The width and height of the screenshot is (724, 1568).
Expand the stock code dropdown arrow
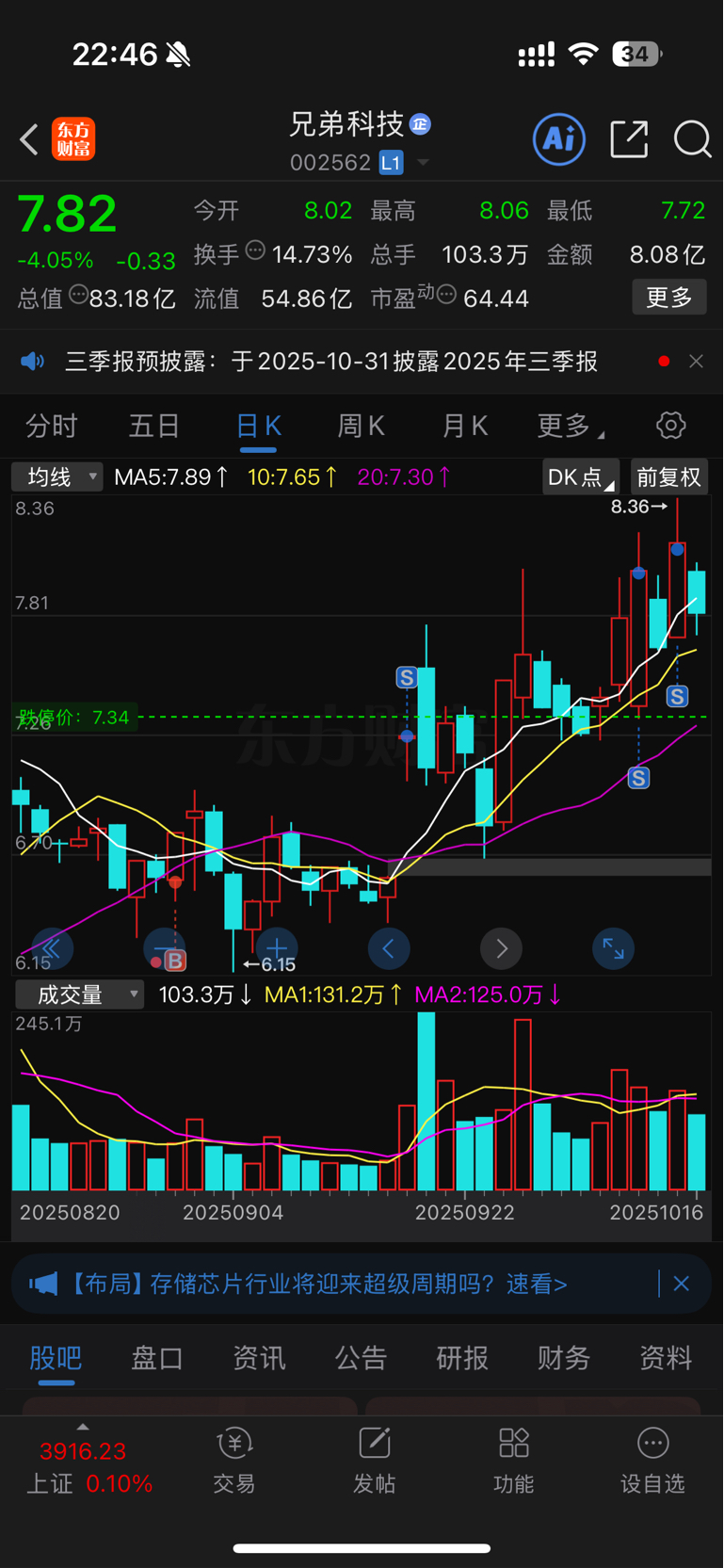pos(423,163)
